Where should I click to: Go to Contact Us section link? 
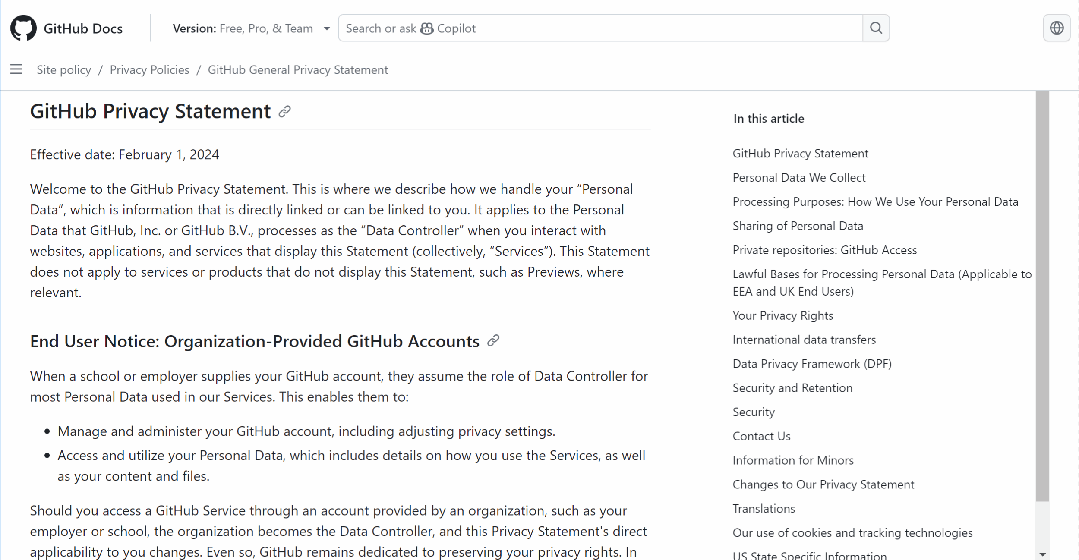tap(761, 436)
